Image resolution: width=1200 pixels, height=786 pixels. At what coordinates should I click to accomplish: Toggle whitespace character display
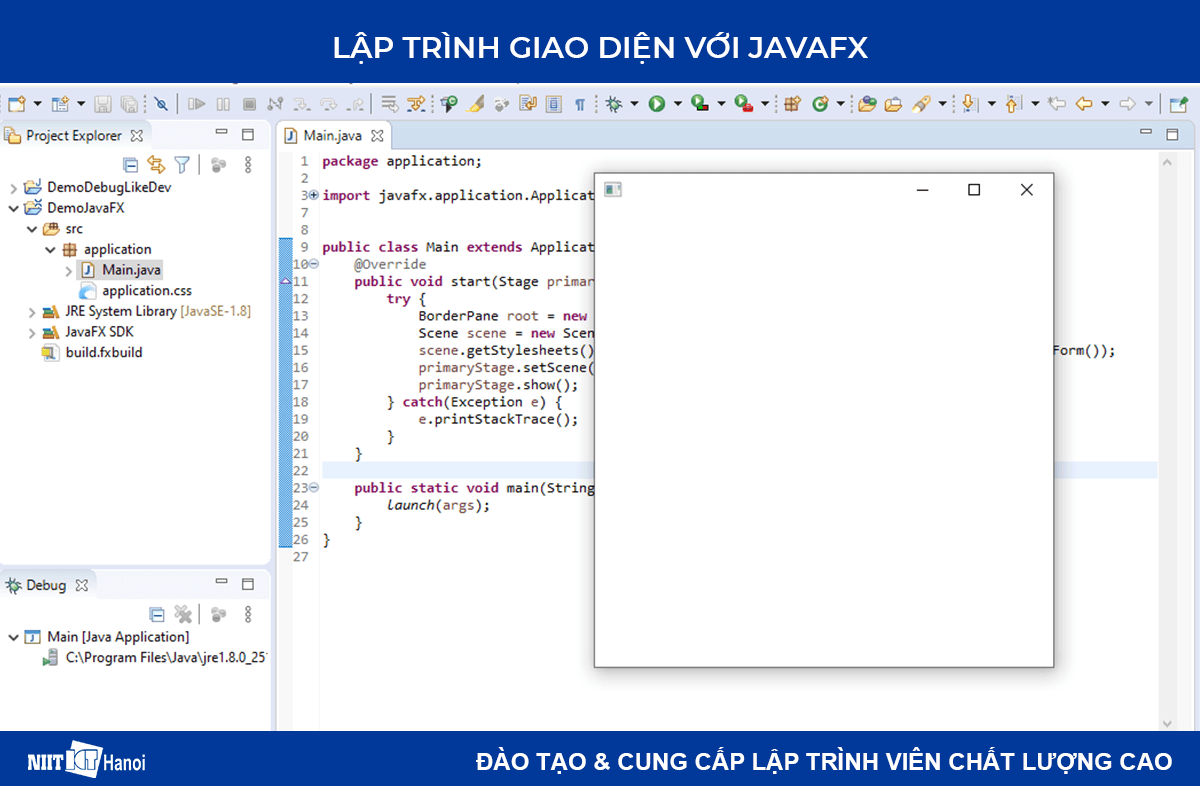point(580,101)
